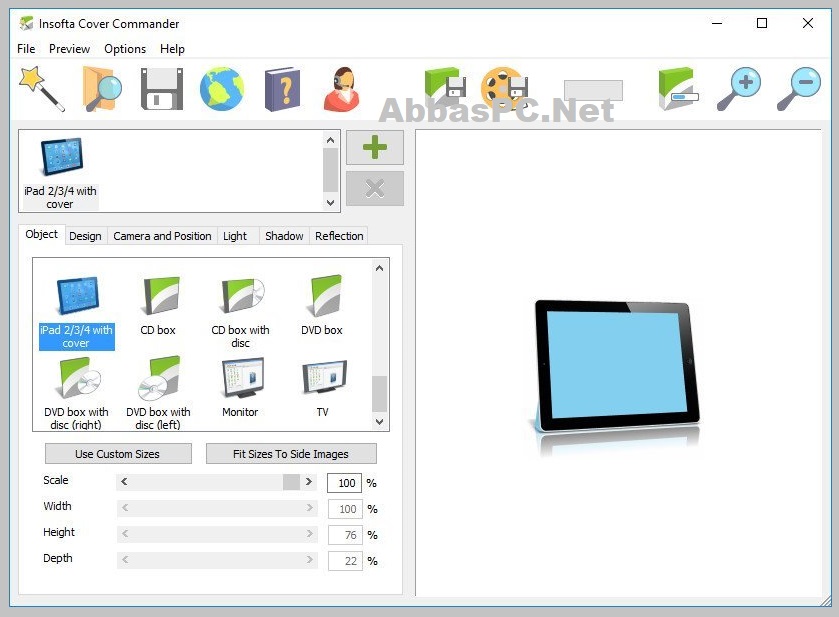The height and width of the screenshot is (617, 839).
Task: Click the iPad preview image
Action: (x=616, y=367)
